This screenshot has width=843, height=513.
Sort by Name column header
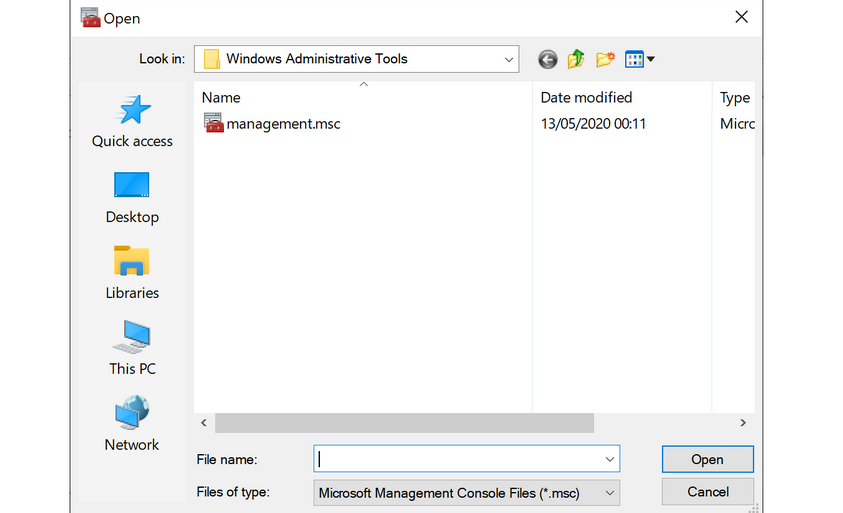coord(221,98)
